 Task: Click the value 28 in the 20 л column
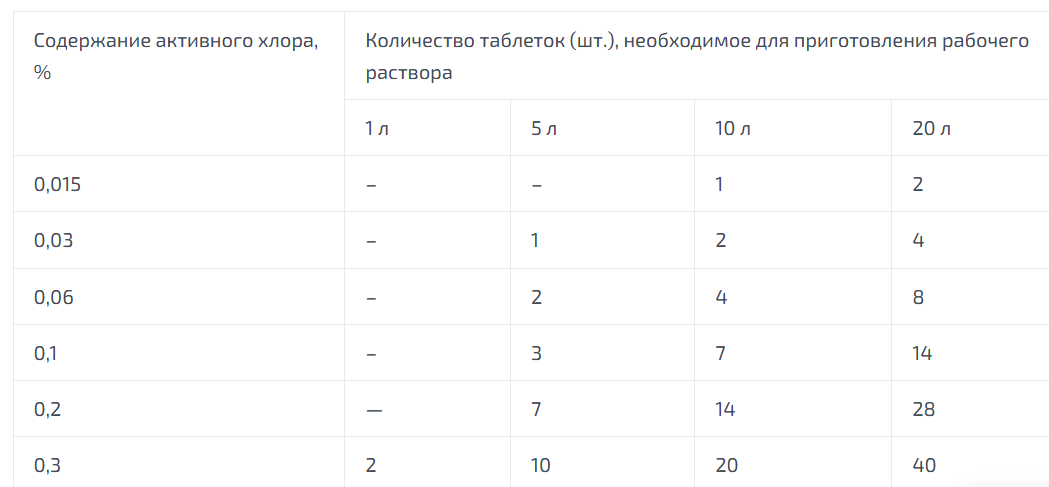tap(923, 409)
